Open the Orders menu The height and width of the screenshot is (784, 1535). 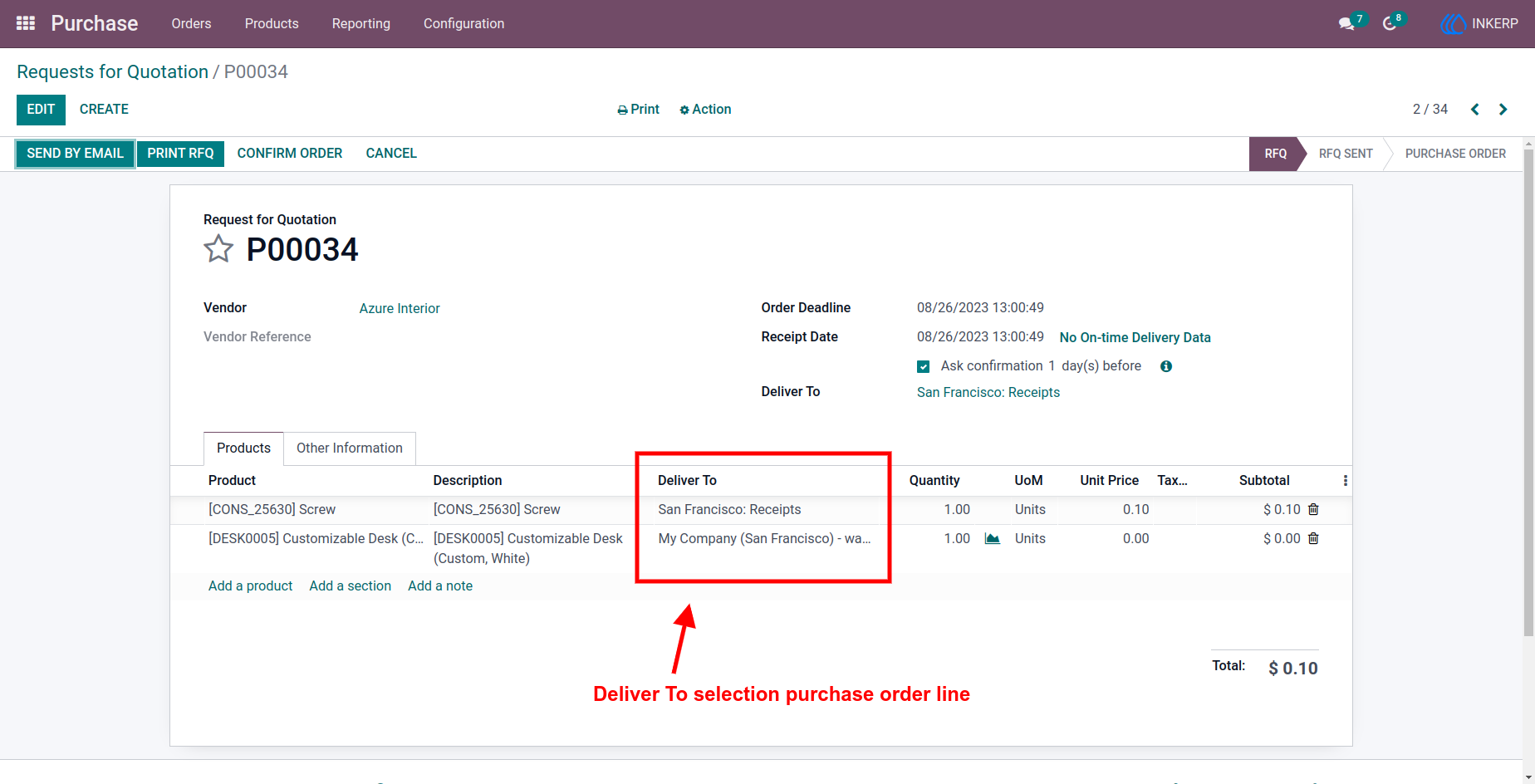point(191,24)
